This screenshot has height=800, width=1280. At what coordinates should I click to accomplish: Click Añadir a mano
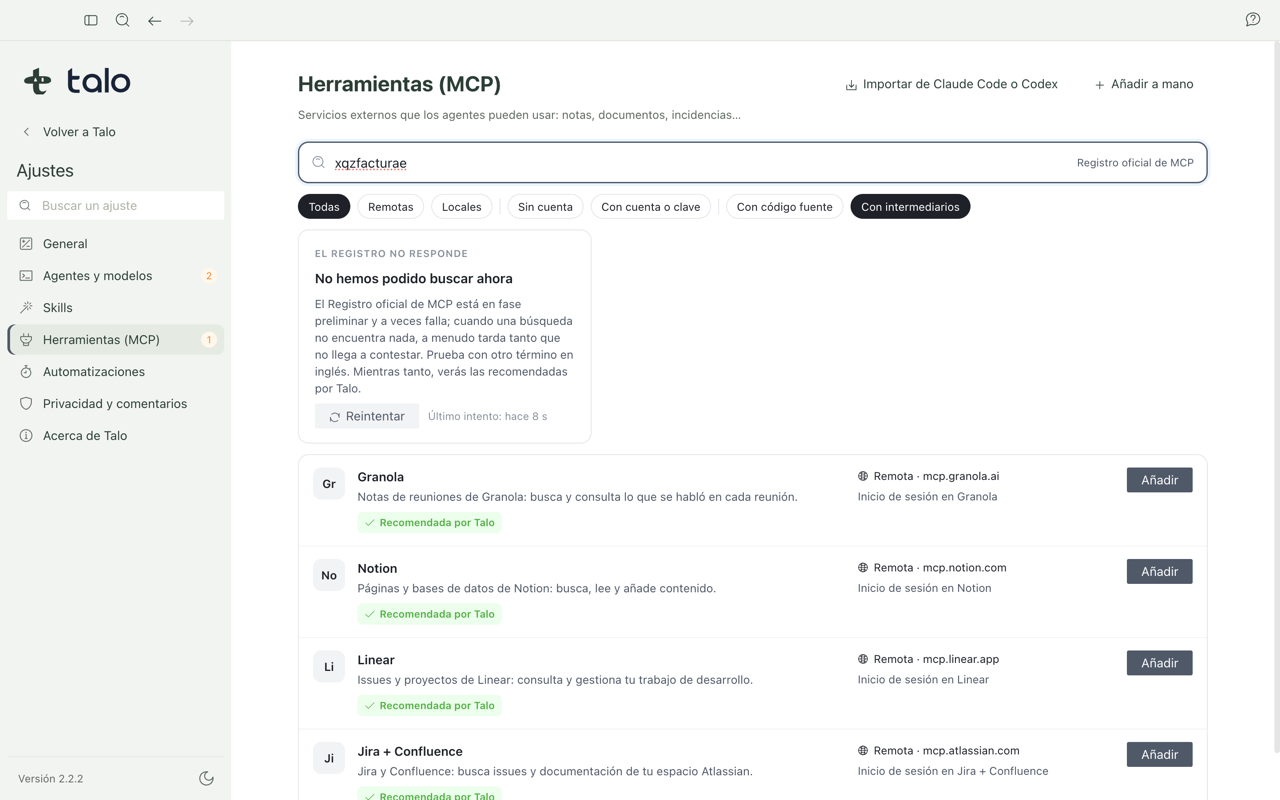1144,84
